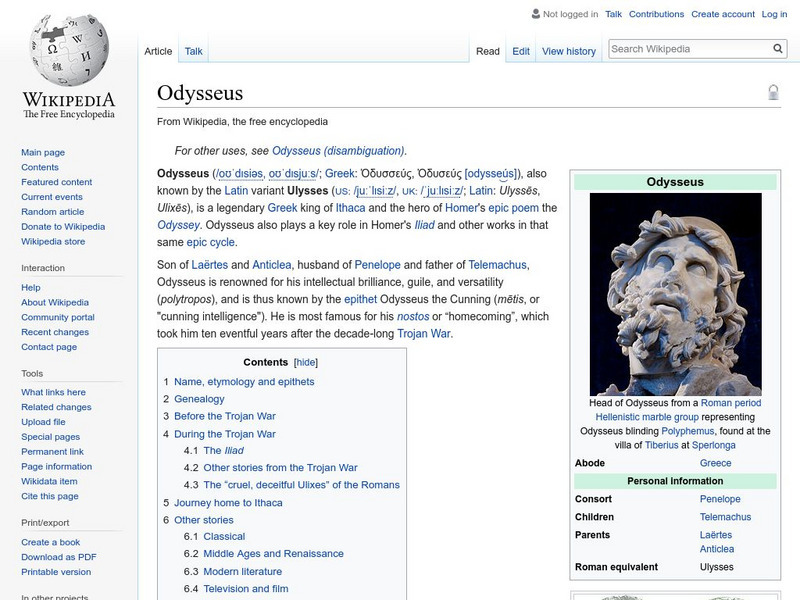Click Permanent link in Tools
The image size is (800, 600).
coord(52,451)
